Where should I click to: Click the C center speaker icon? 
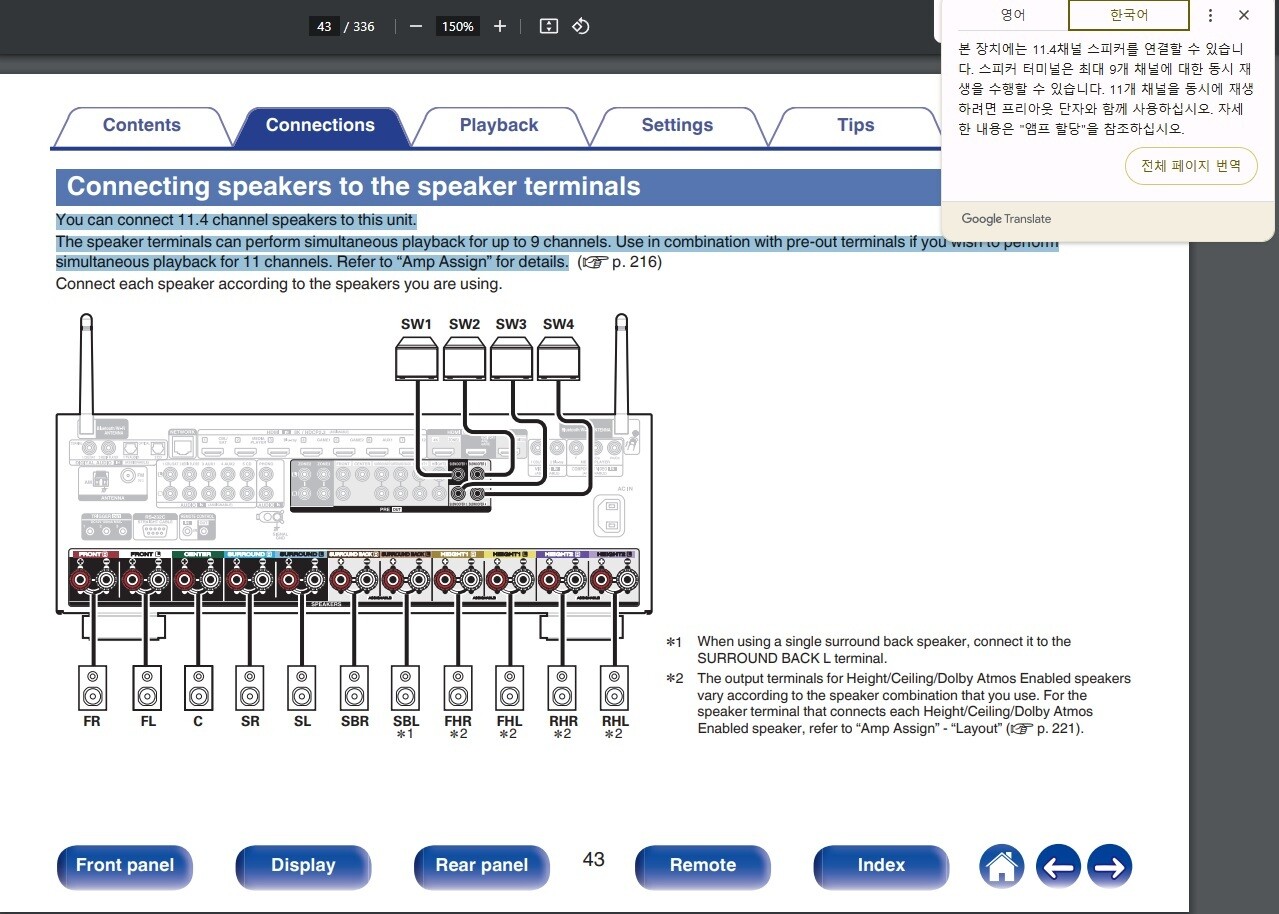point(198,687)
